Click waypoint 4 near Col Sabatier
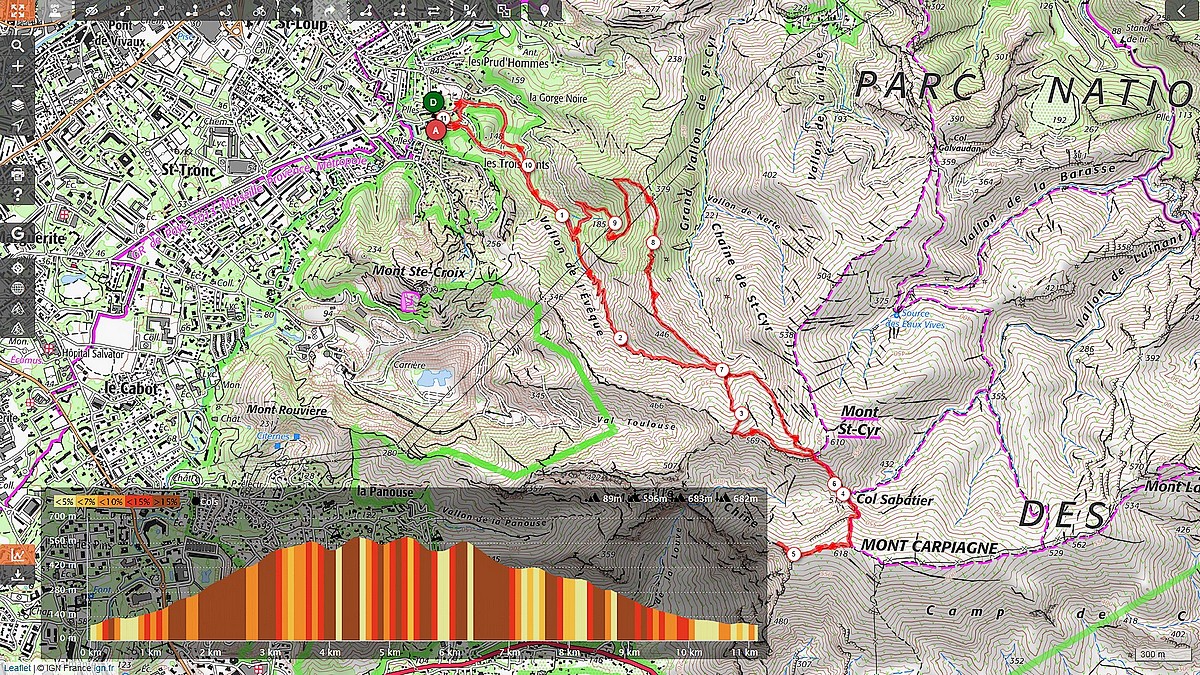Image resolution: width=1200 pixels, height=675 pixels. pos(844,493)
